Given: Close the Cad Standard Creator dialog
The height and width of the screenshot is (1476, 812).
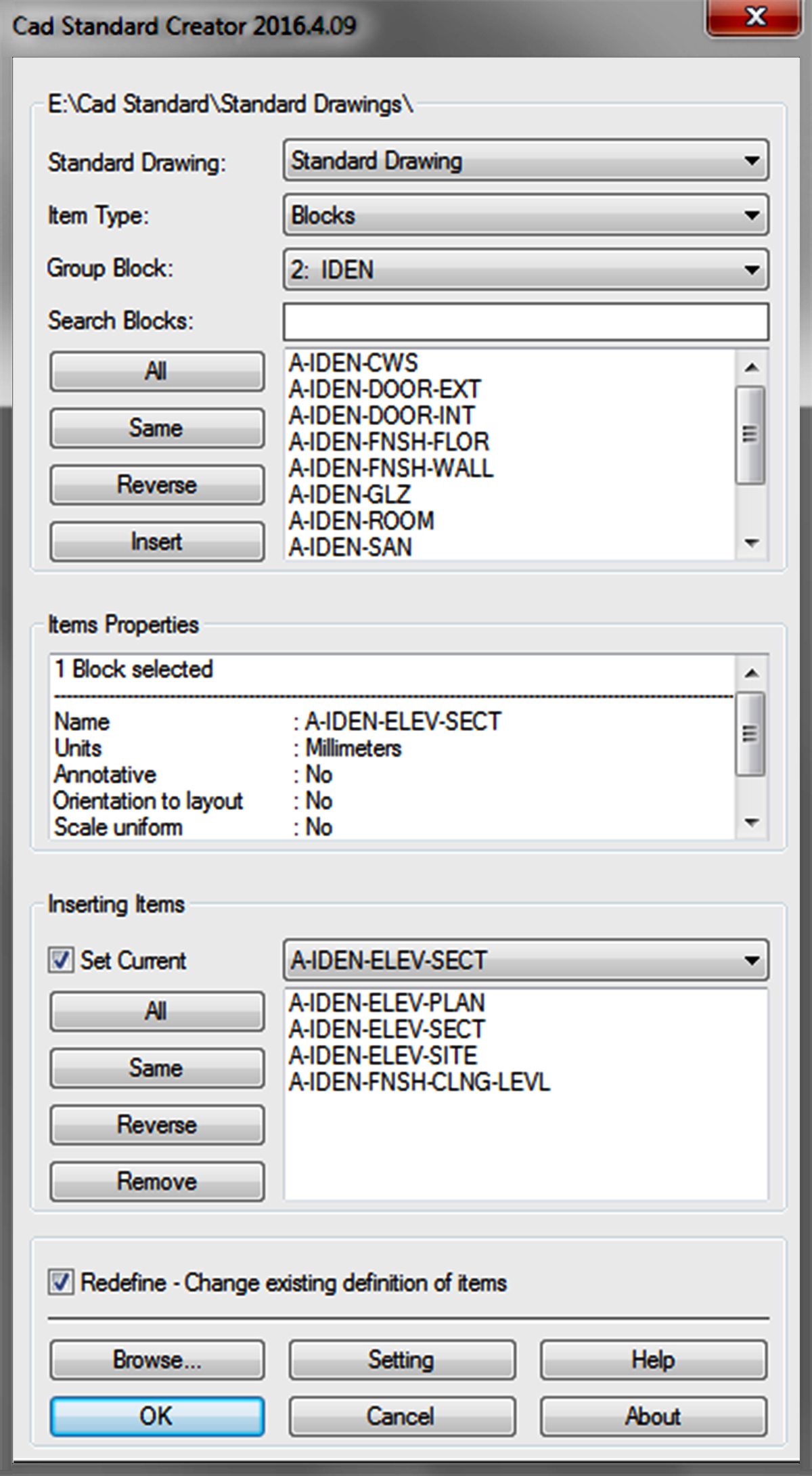Looking at the screenshot, I should 754,18.
